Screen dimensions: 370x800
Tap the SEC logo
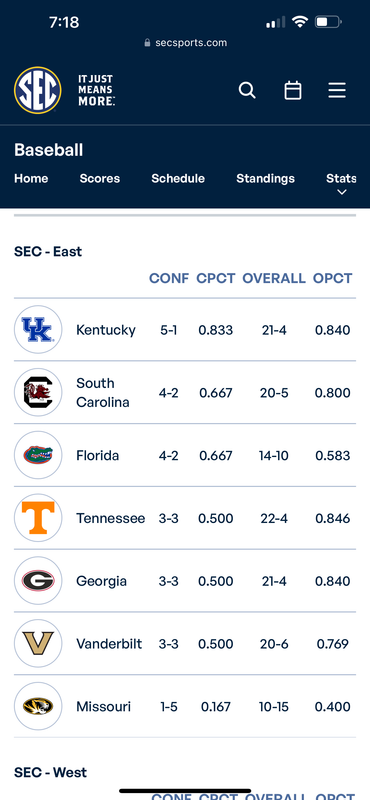[x=38, y=90]
